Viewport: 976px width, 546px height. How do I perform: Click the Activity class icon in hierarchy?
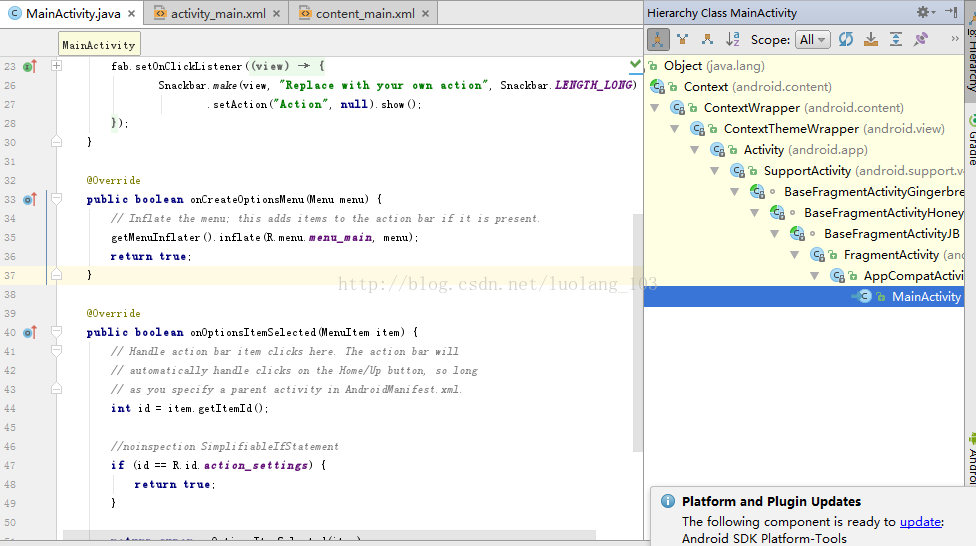718,150
